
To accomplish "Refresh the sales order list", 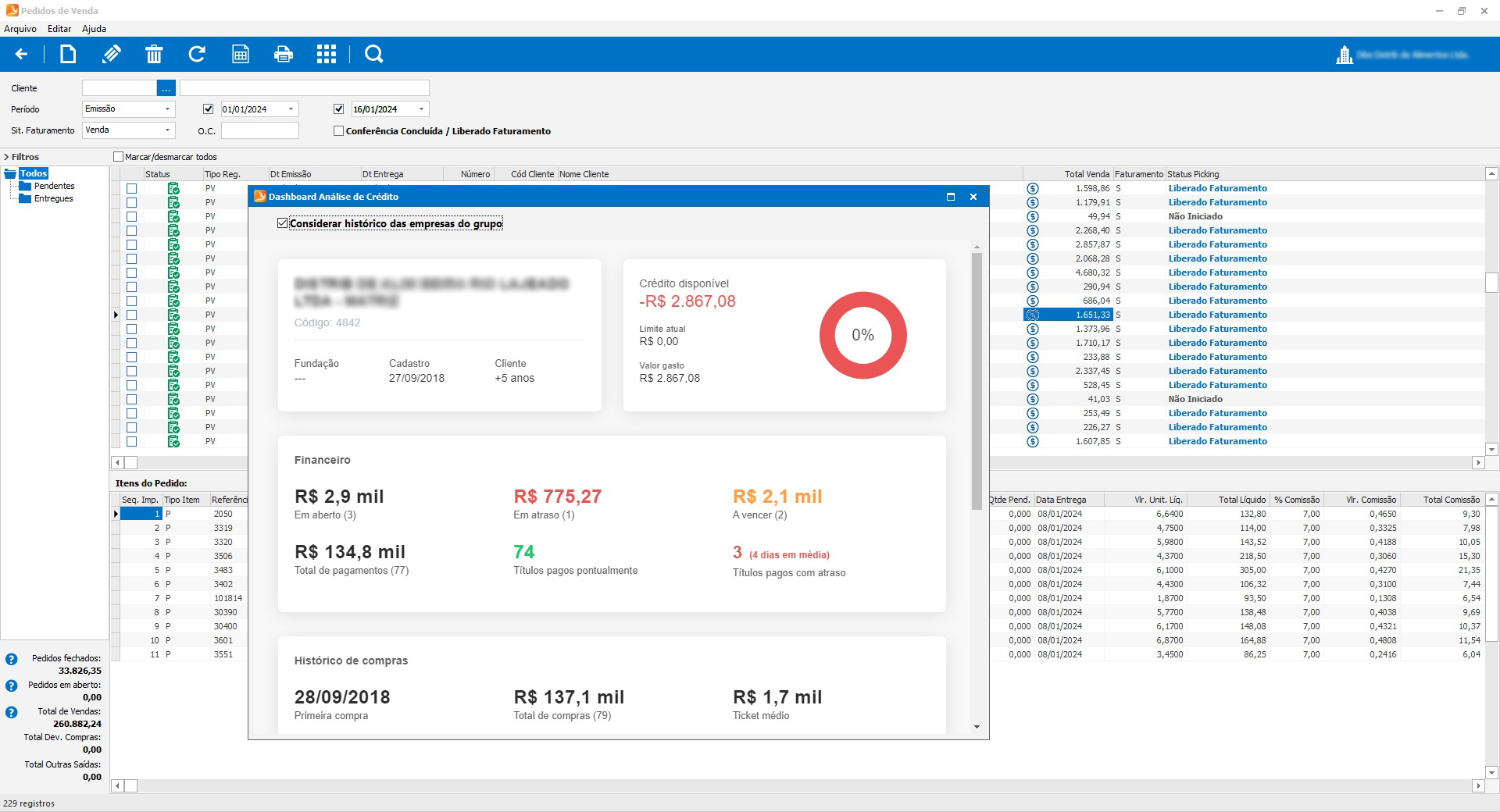I will (197, 54).
